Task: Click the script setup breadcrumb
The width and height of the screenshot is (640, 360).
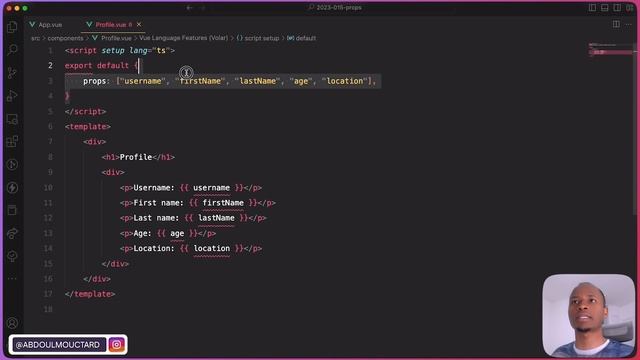Action: (x=258, y=38)
